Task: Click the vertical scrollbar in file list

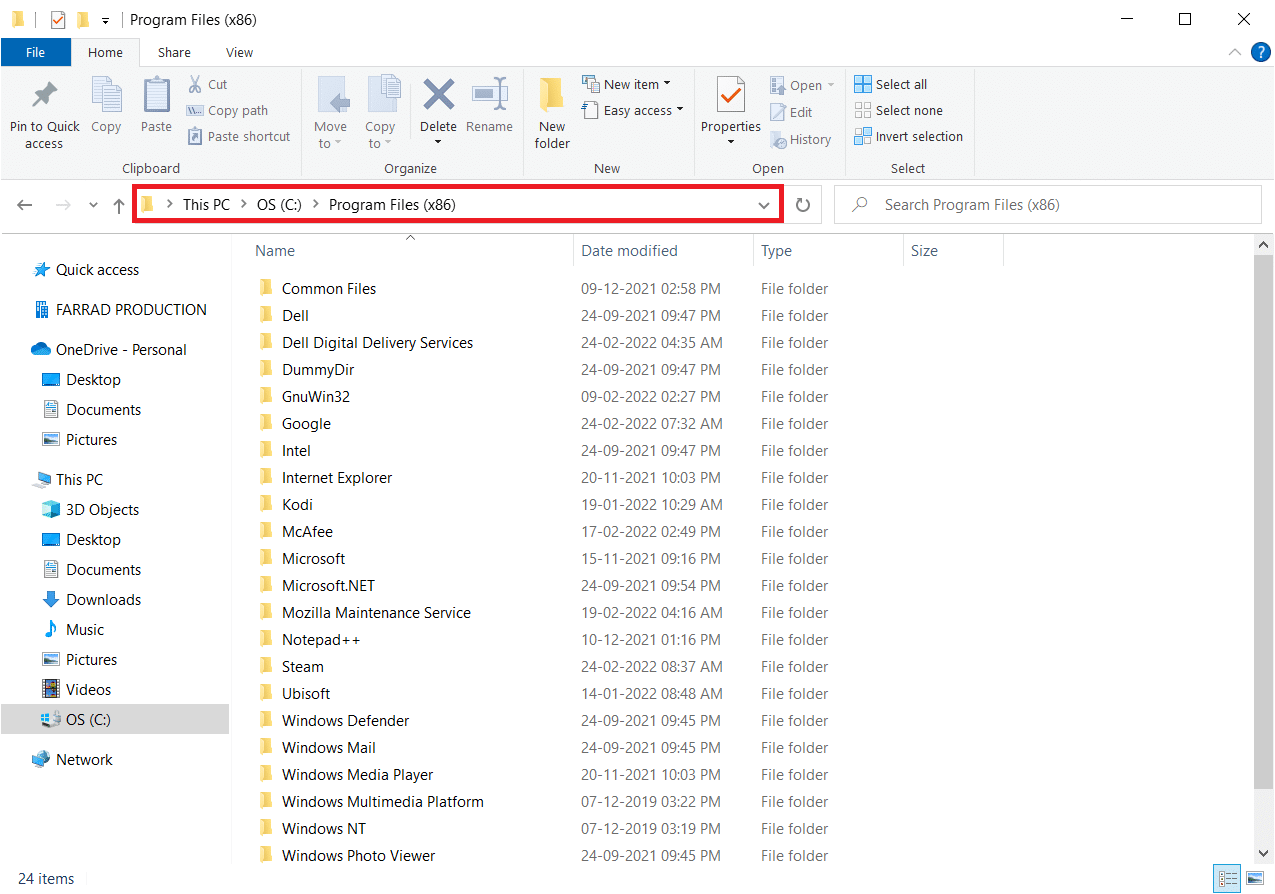Action: click(1264, 520)
